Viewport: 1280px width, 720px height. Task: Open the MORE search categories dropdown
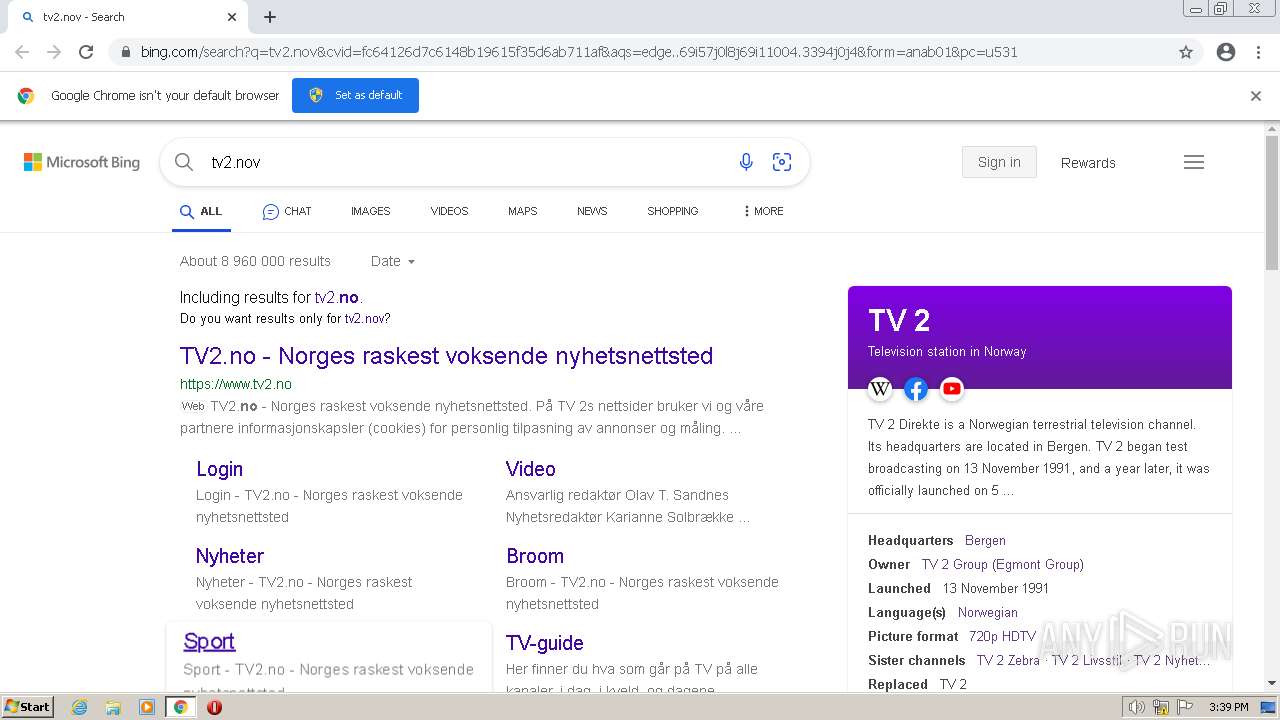click(763, 211)
